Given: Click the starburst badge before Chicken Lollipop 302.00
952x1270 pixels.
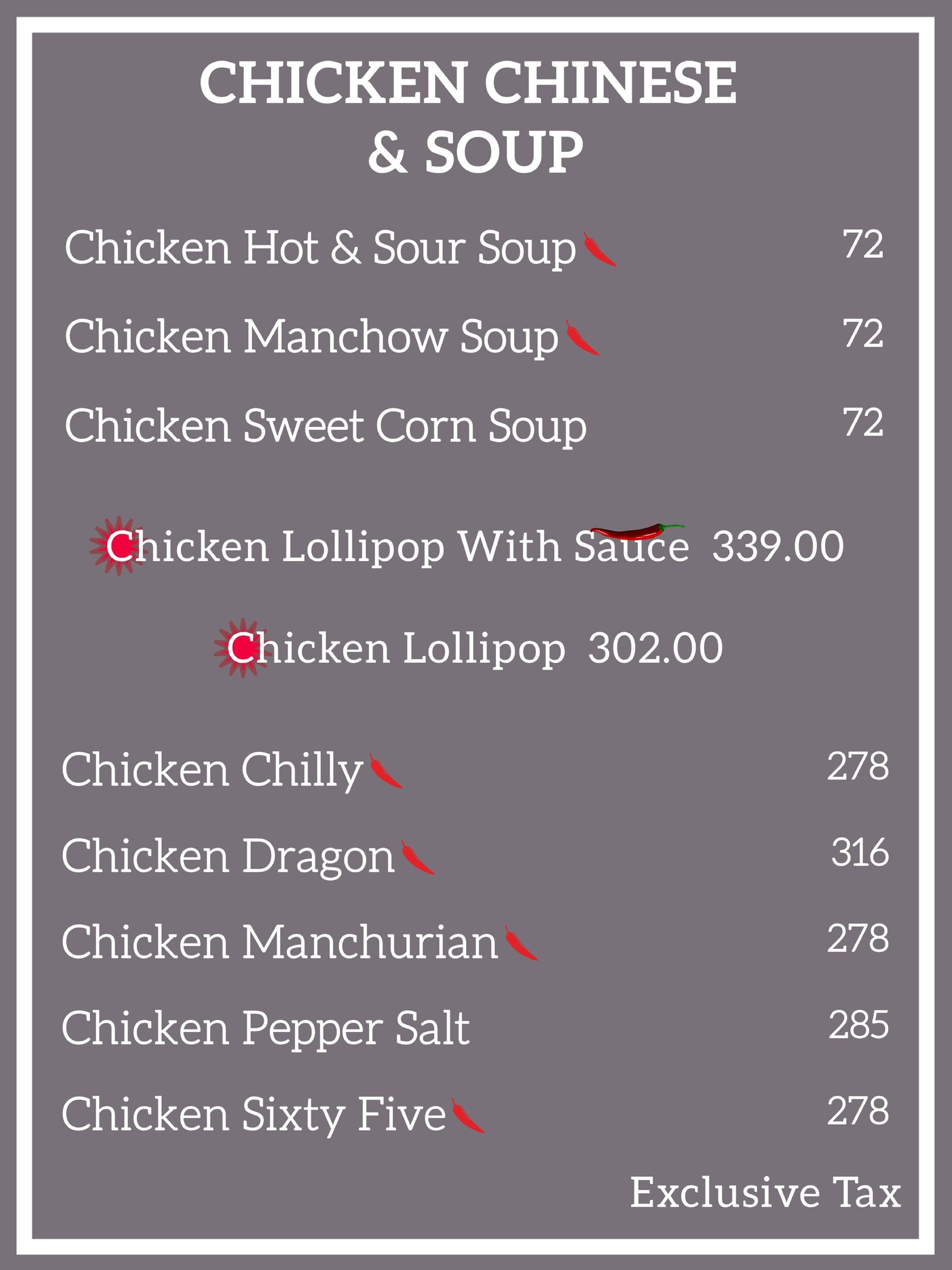Looking at the screenshot, I should (243, 647).
